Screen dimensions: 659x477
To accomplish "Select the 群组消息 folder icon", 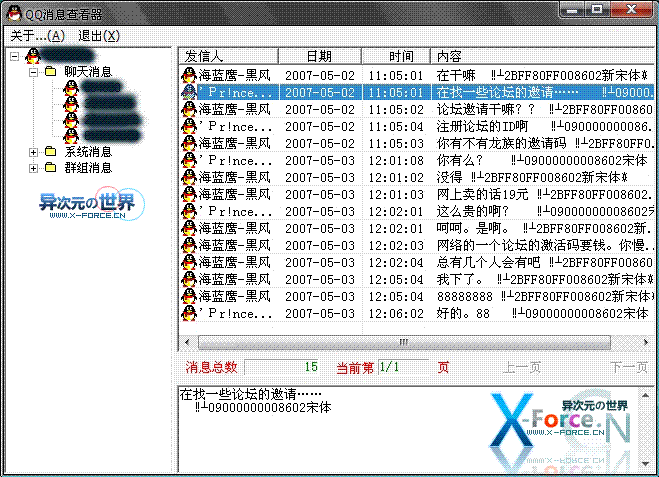I will coord(50,168).
